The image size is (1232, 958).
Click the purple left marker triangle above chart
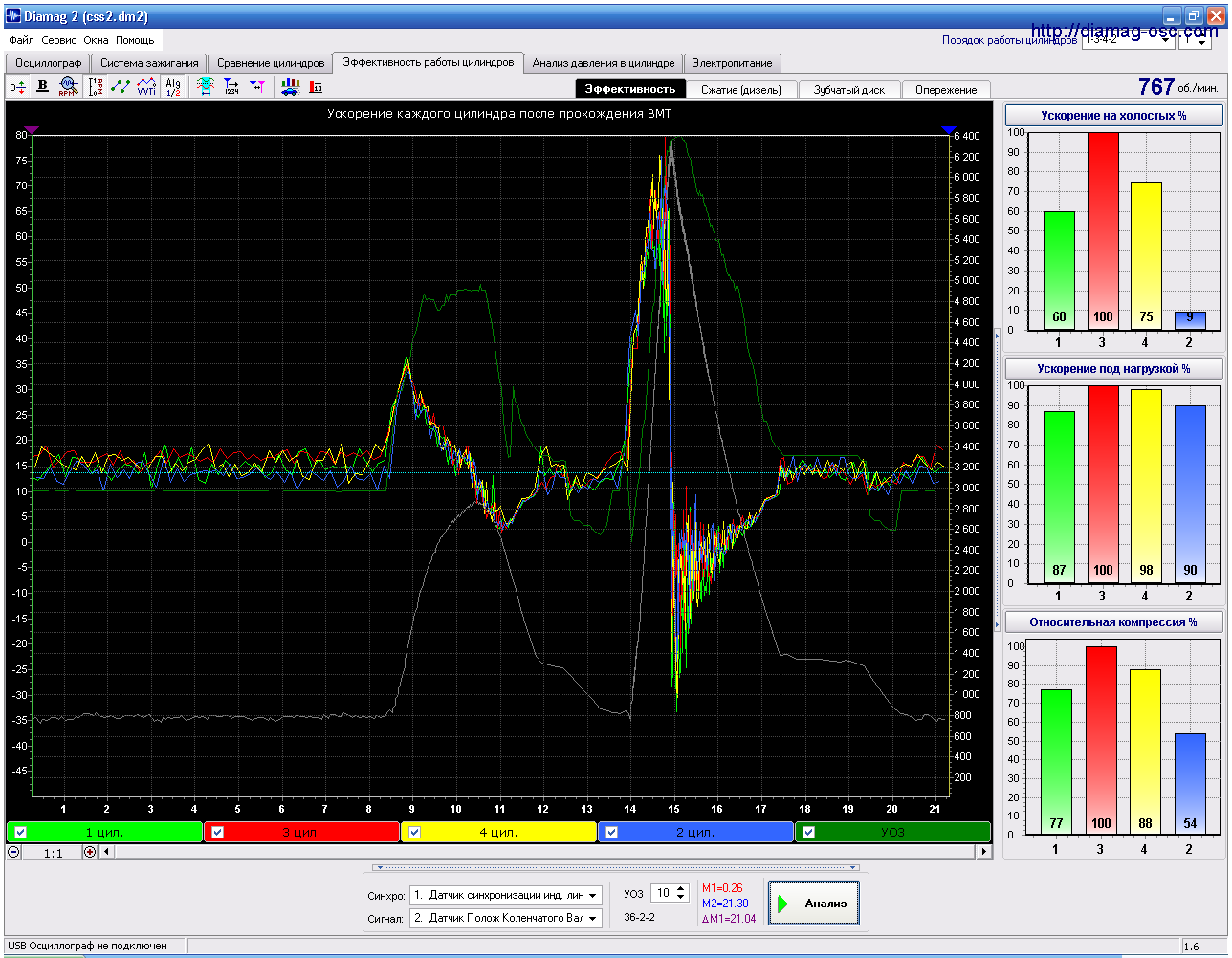pos(33,129)
